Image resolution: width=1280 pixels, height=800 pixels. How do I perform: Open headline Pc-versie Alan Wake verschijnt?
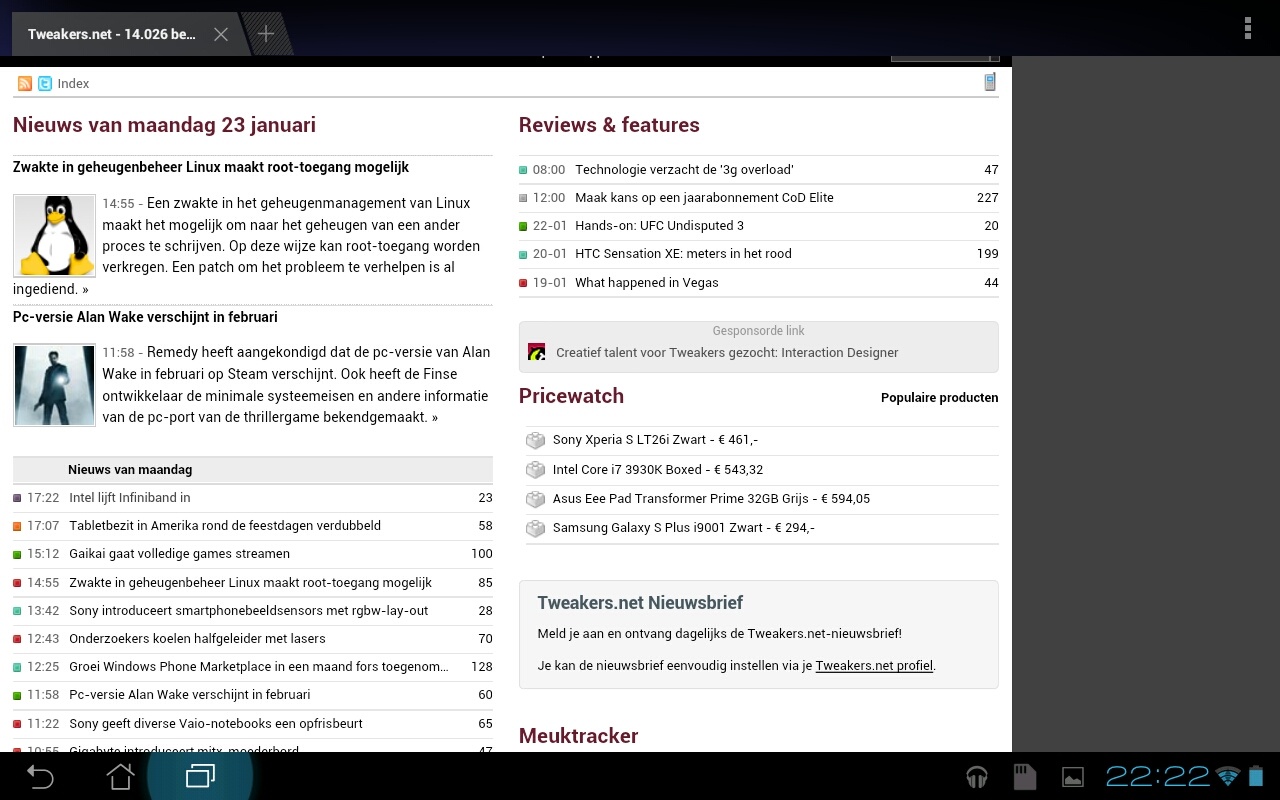pos(145,317)
